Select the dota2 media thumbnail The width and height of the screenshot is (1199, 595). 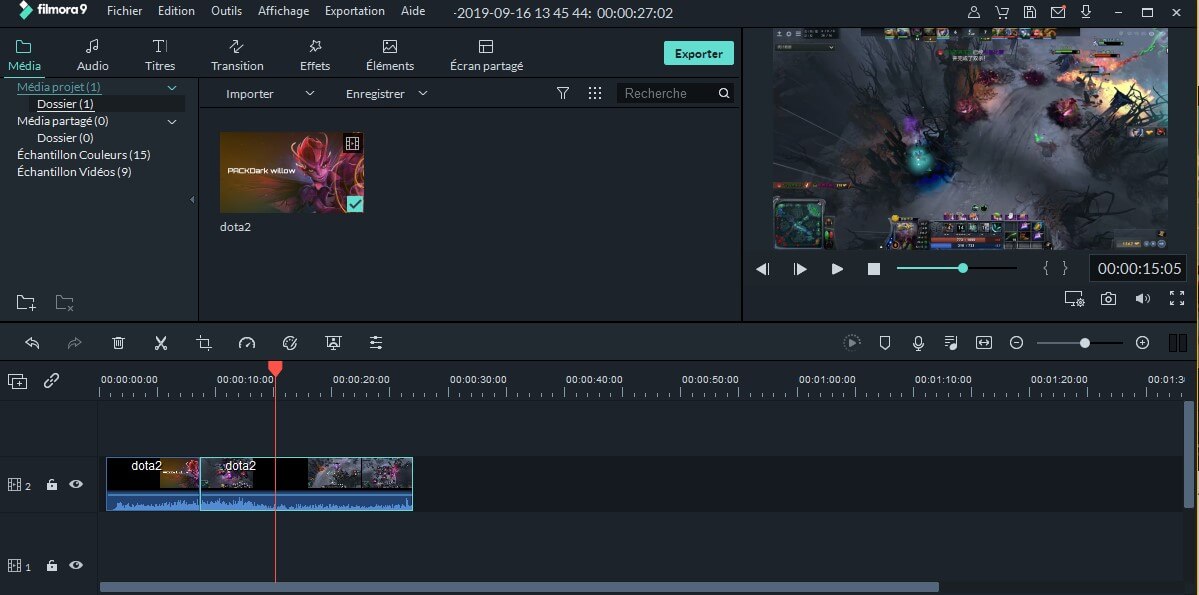click(291, 172)
